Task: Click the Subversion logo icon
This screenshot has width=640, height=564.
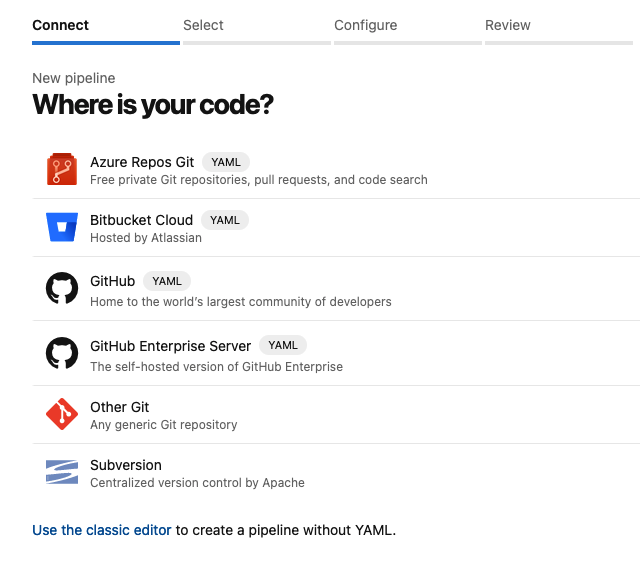Action: point(62,472)
